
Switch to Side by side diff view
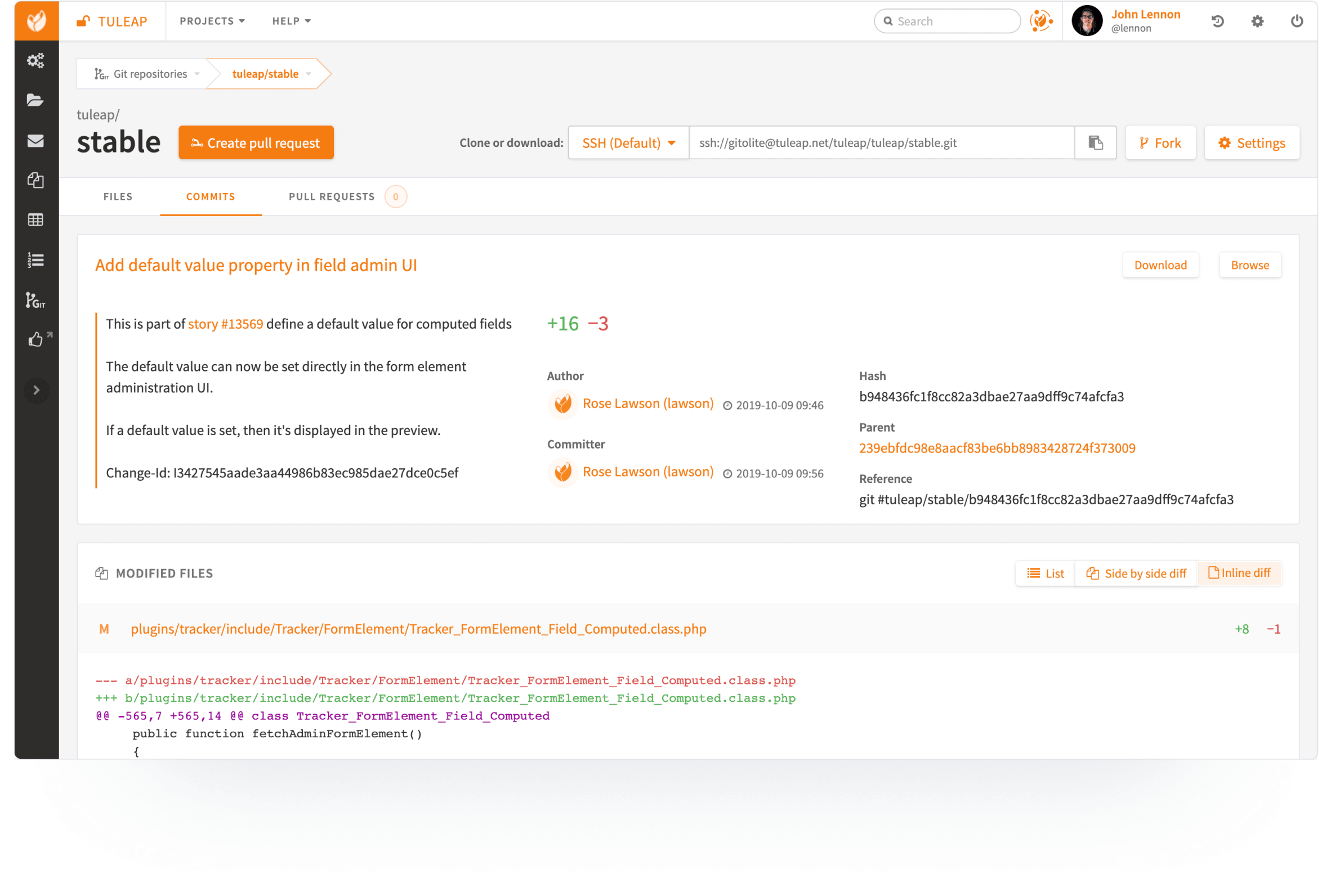[1136, 572]
